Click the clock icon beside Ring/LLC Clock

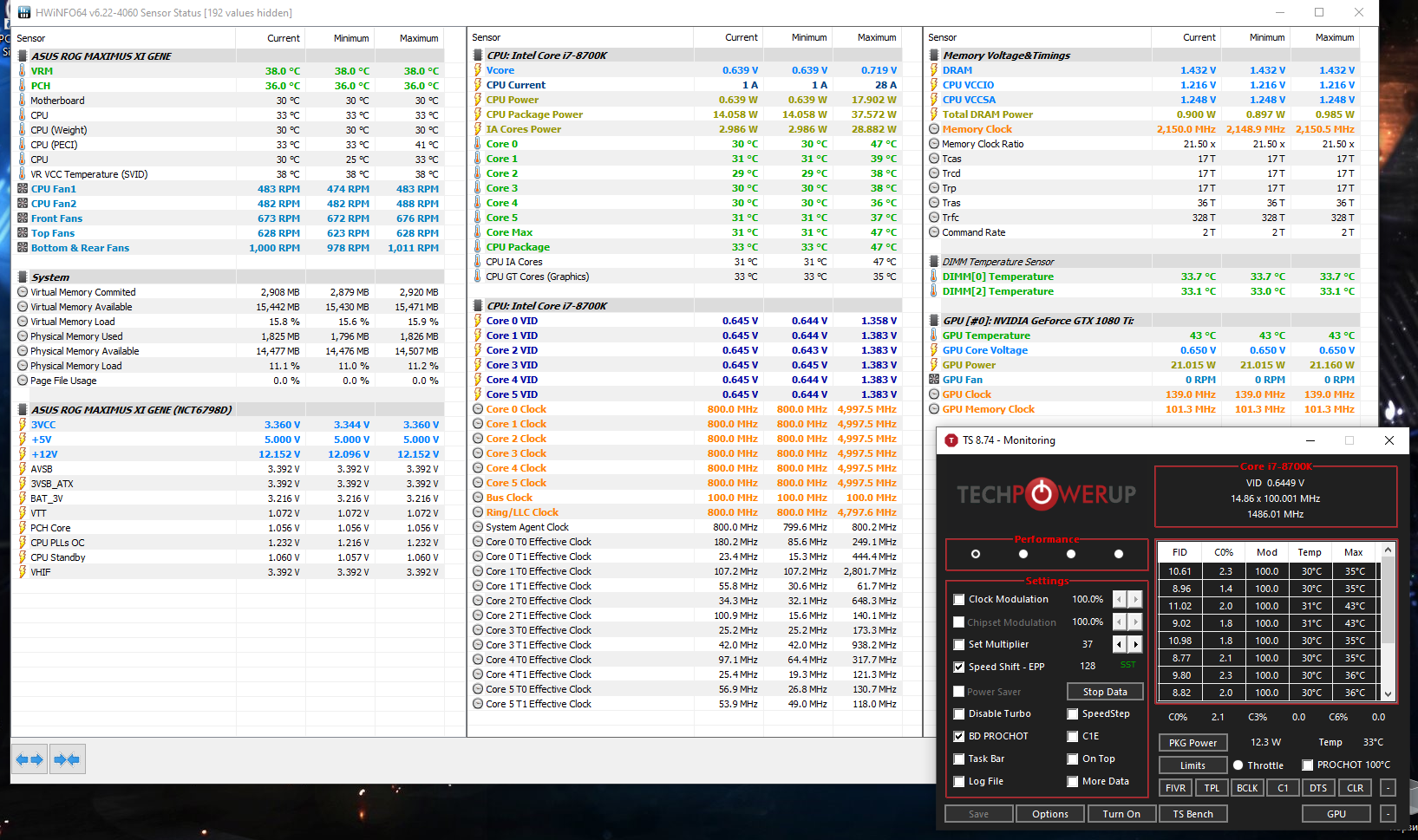(x=478, y=512)
